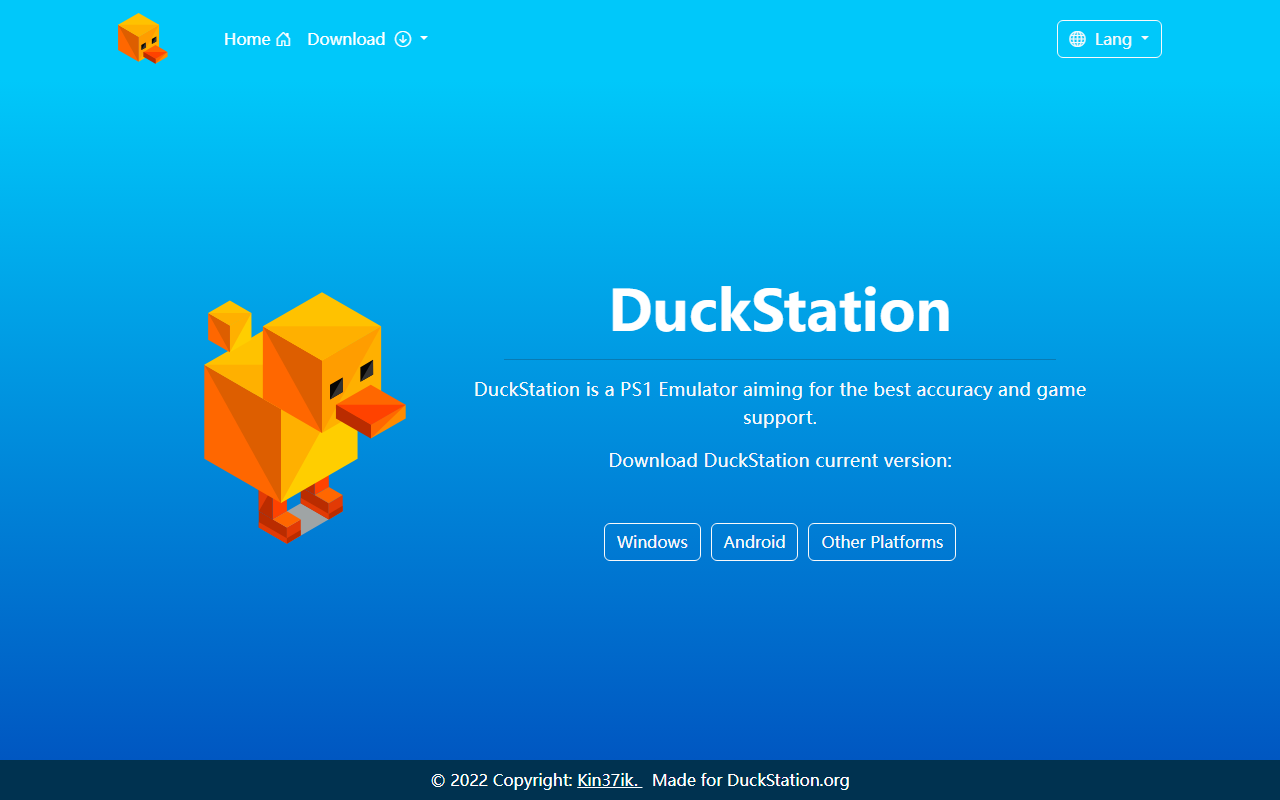The height and width of the screenshot is (800, 1280).
Task: Click the large DuckStation duck image
Action: pyautogui.click(x=305, y=418)
